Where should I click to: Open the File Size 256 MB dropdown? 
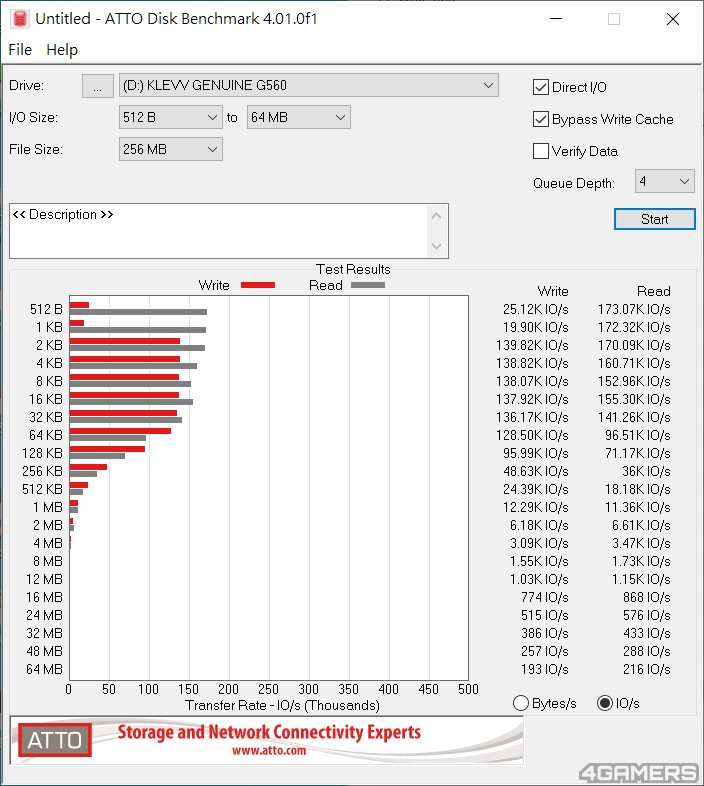pyautogui.click(x=170, y=149)
